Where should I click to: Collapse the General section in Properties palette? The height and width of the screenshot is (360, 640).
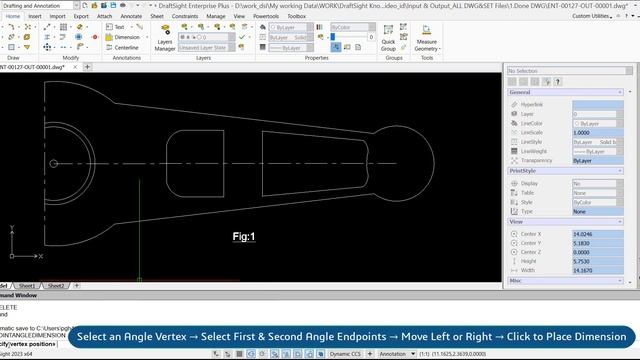620,92
